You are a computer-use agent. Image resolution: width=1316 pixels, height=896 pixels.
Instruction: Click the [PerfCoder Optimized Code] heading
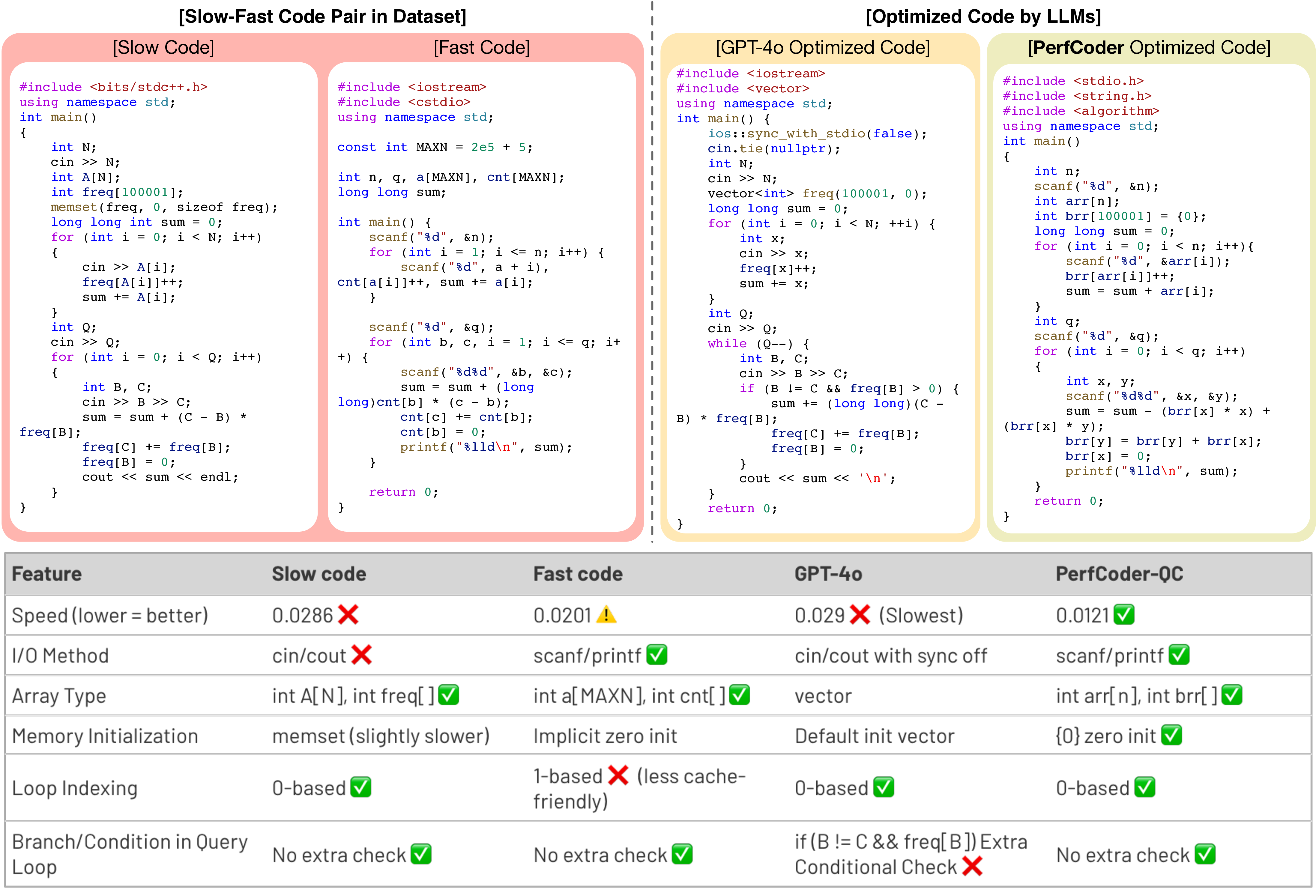(x=1149, y=48)
